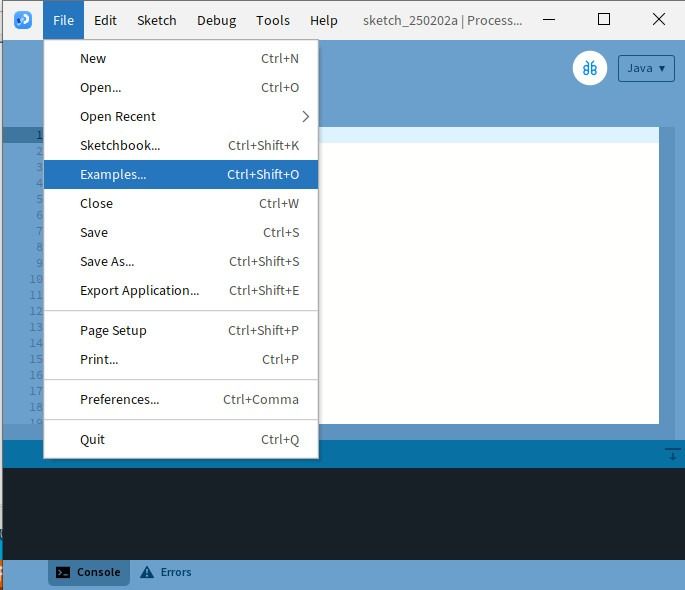Viewport: 685px width, 590px height.
Task: Close the Processing window
Action: click(658, 20)
